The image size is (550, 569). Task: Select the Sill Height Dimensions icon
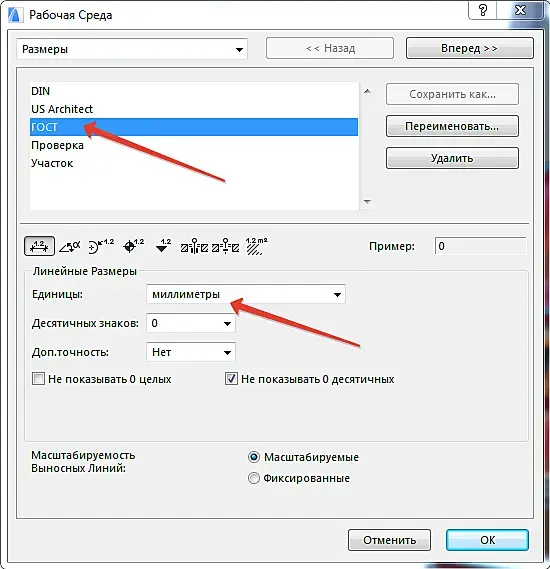click(225, 246)
